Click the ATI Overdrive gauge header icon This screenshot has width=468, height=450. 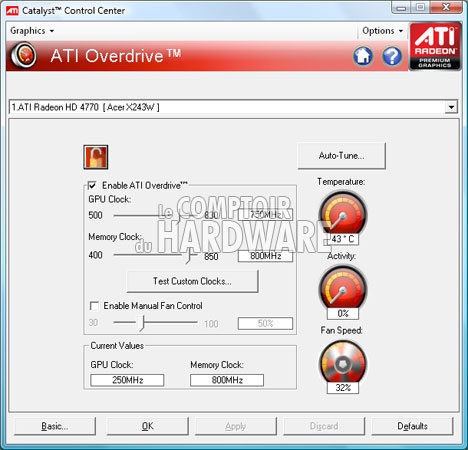[x=24, y=55]
